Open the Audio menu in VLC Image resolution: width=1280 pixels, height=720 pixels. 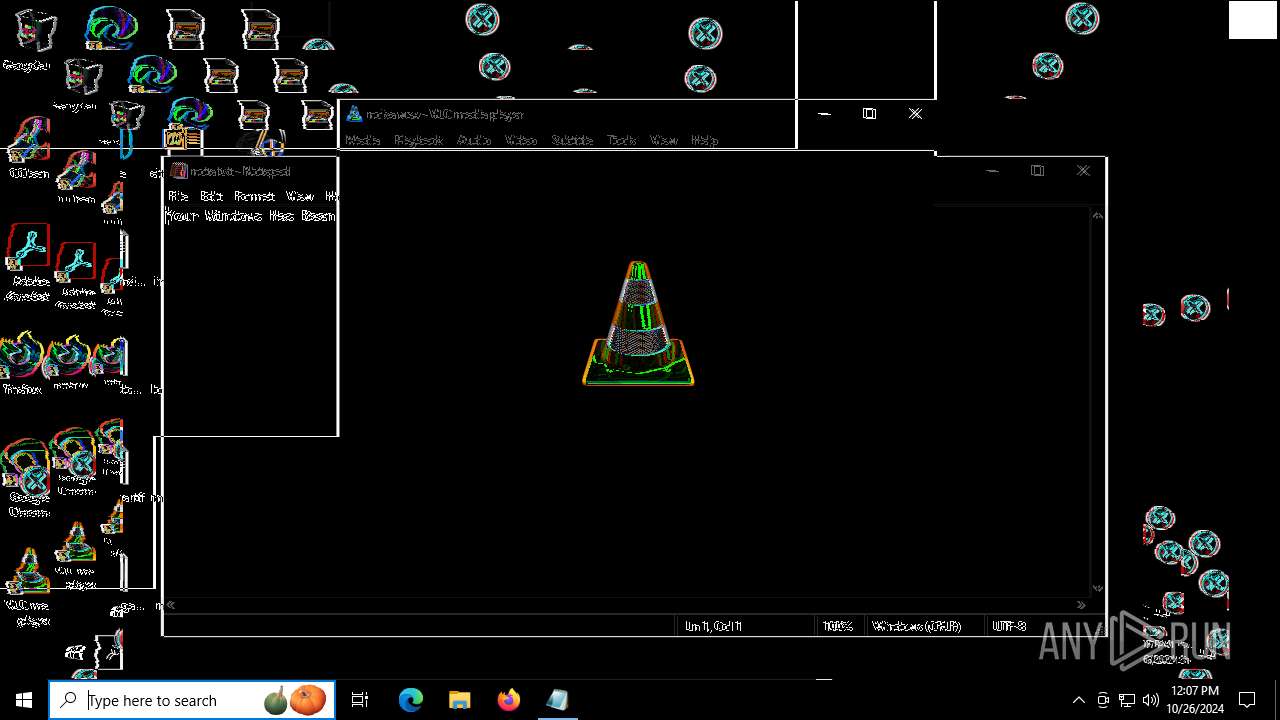click(474, 140)
